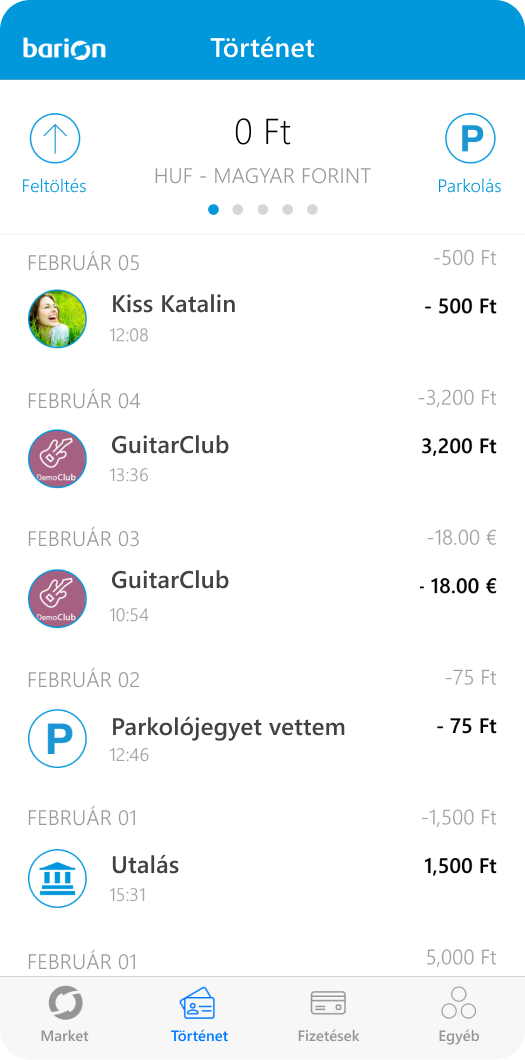The width and height of the screenshot is (525, 1060).
Task: Select the third currency page dot
Action: [x=263, y=210]
